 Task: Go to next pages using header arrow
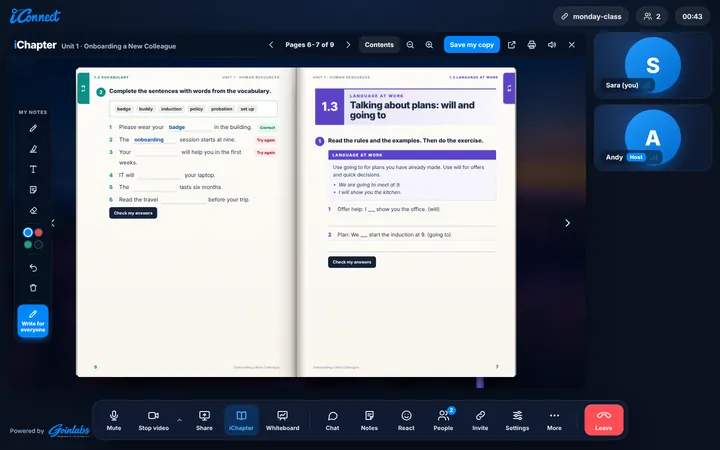[x=348, y=45]
